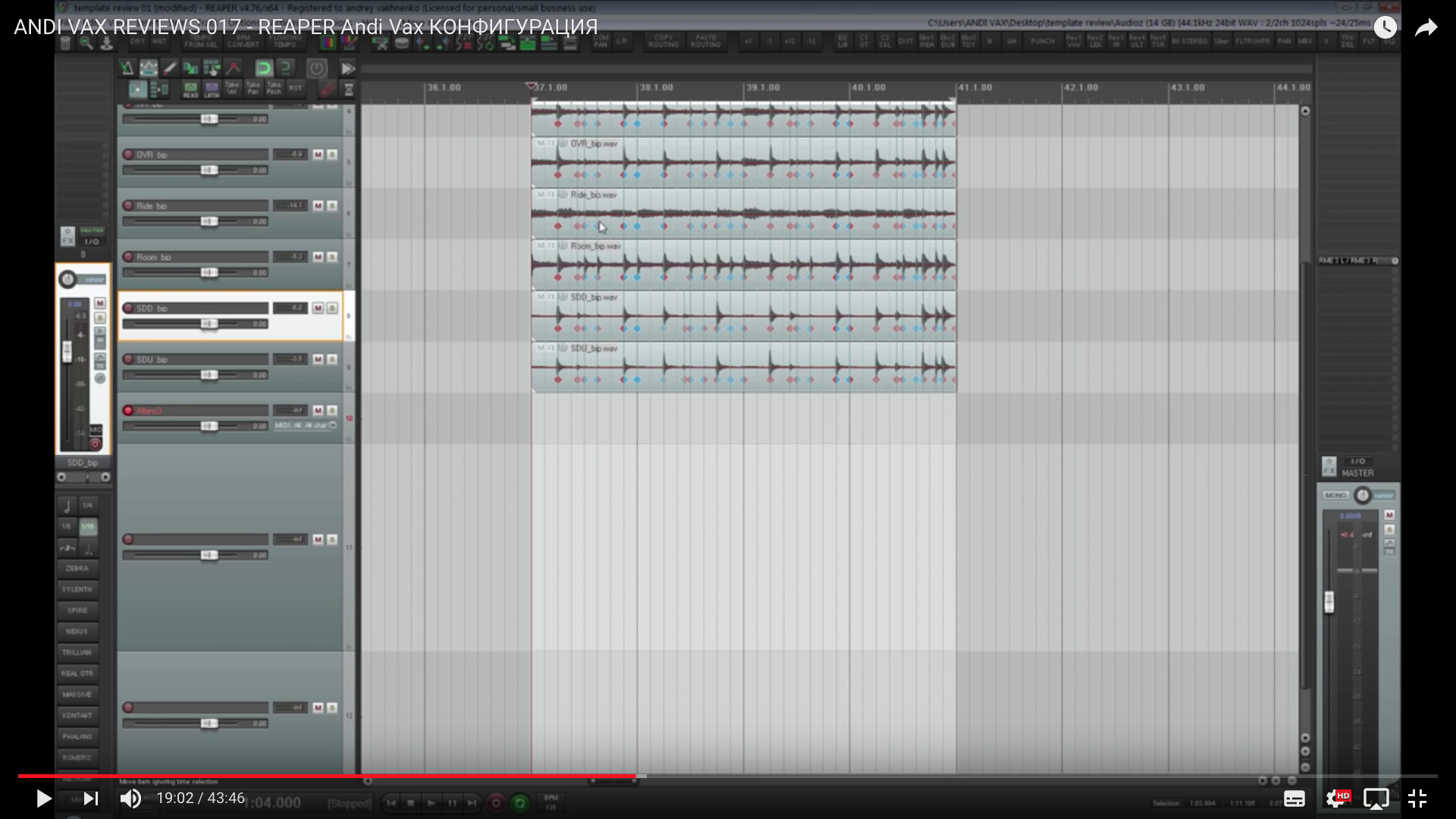Screen dimensions: 1456x819
Task: Click the hourglass icon in toolbar
Action: [x=349, y=90]
